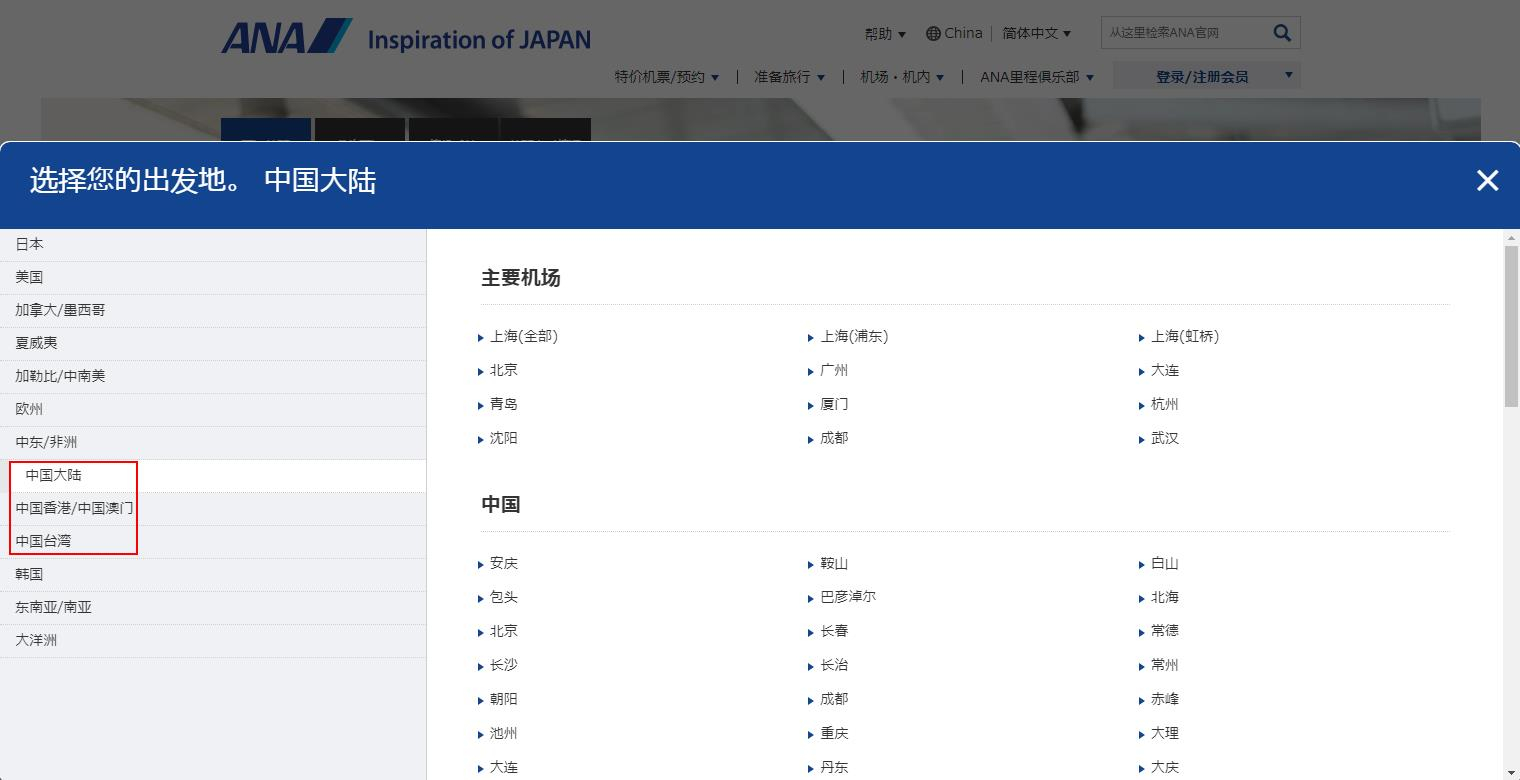The height and width of the screenshot is (780, 1520).
Task: Select 中国香港/中国澳门 region
Action: click(x=74, y=508)
